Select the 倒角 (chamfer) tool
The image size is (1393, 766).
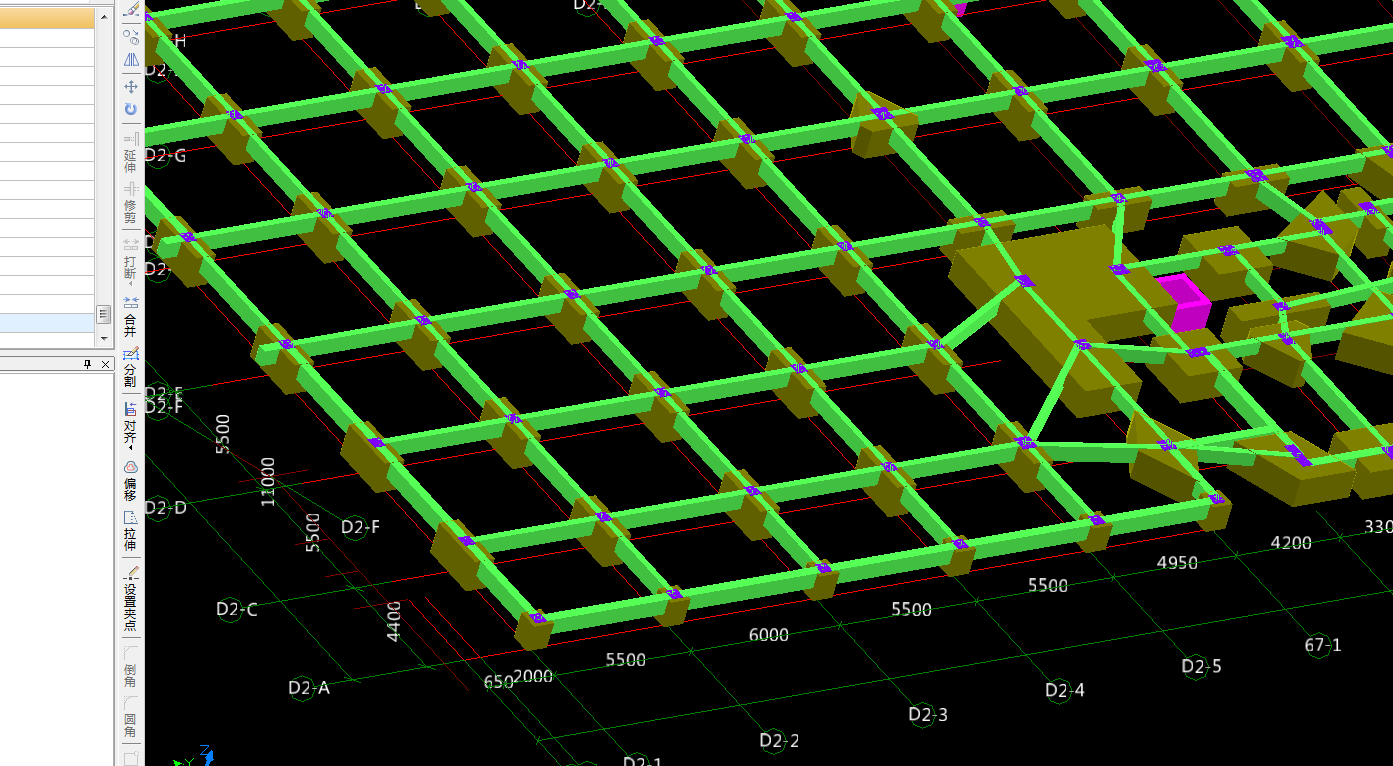[131, 666]
